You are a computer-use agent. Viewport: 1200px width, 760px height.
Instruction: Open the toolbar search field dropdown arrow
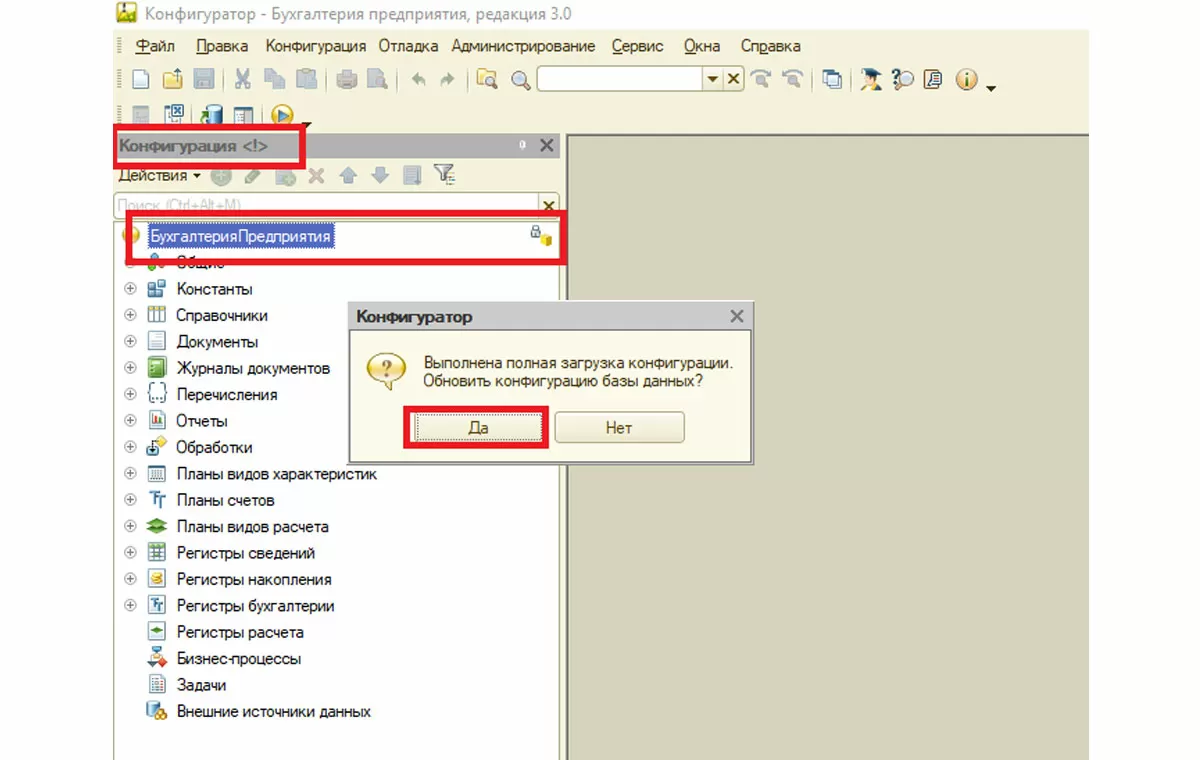tap(713, 80)
